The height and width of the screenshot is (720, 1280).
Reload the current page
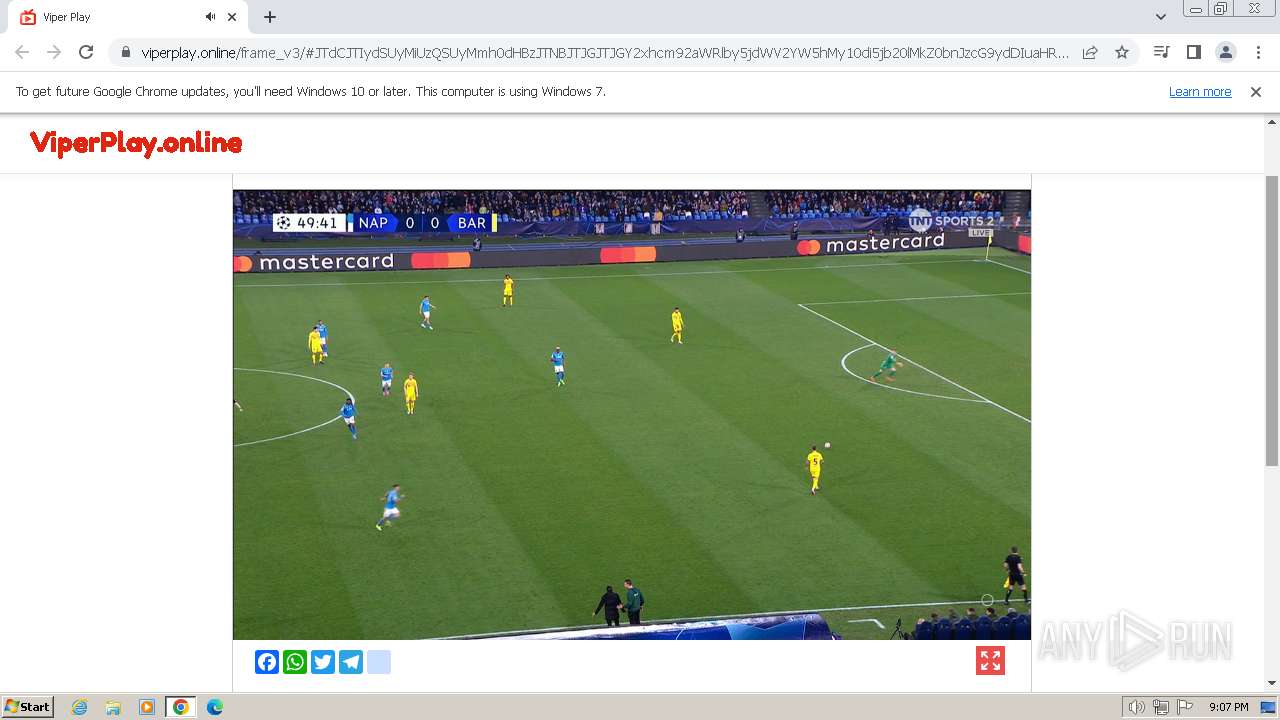pos(86,52)
